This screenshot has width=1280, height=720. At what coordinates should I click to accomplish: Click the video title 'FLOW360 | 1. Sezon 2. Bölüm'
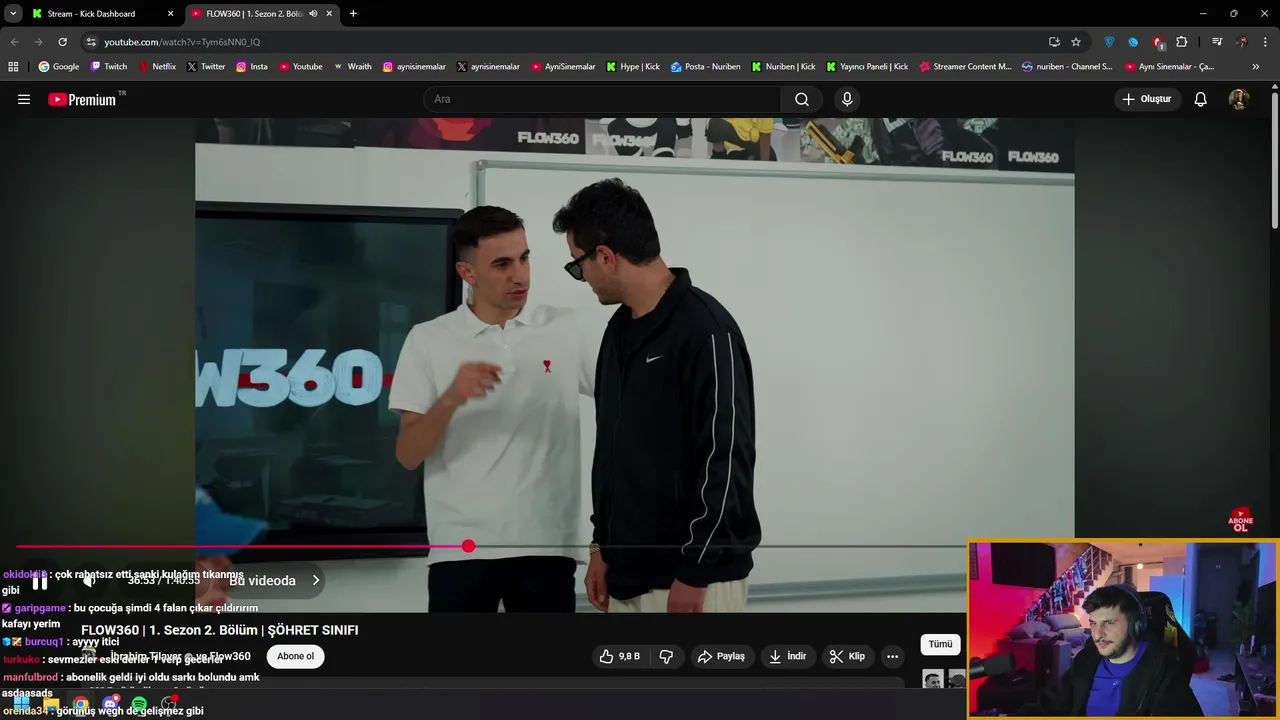click(219, 630)
